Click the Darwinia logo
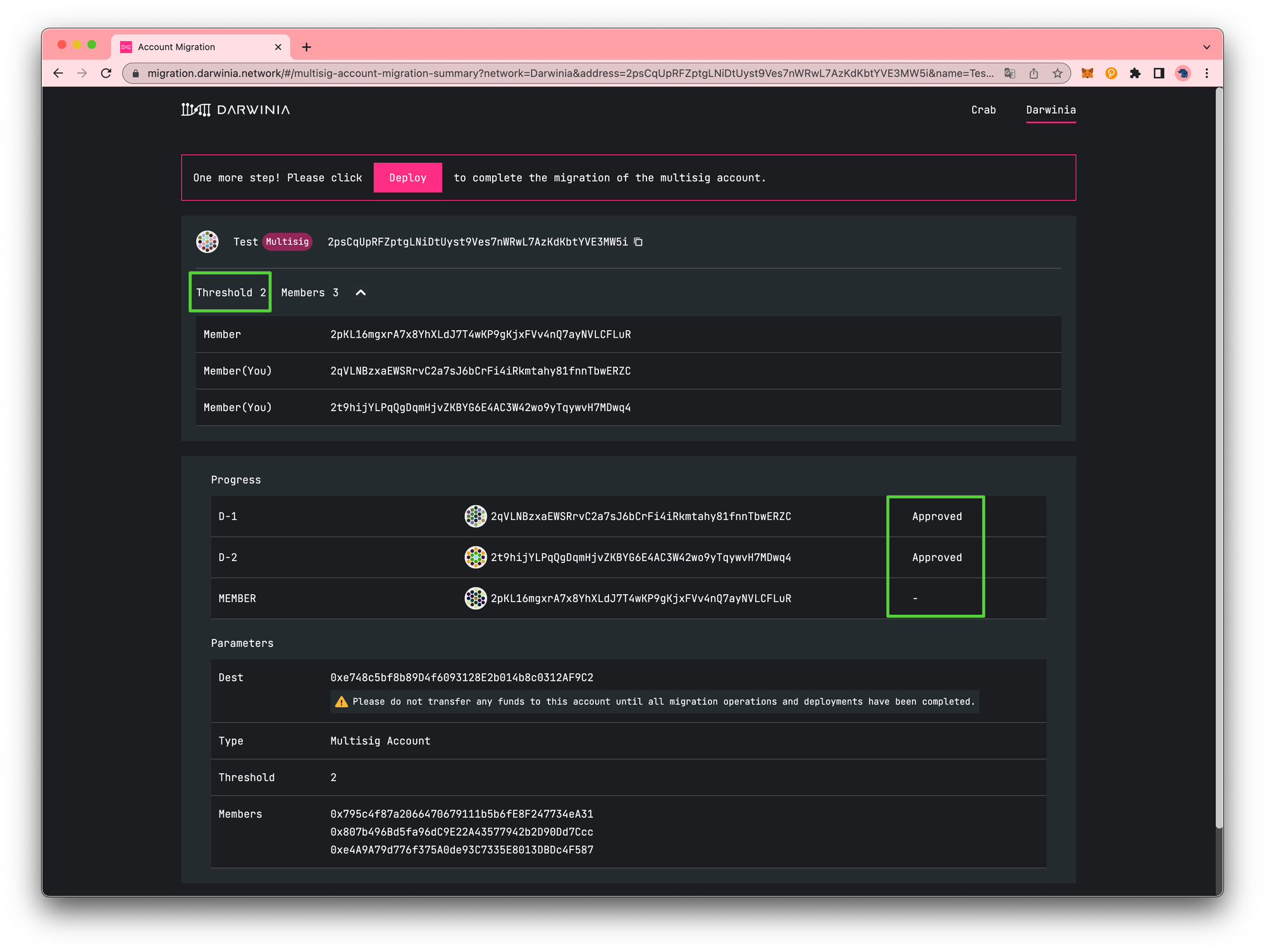The width and height of the screenshot is (1265, 952). click(x=235, y=109)
